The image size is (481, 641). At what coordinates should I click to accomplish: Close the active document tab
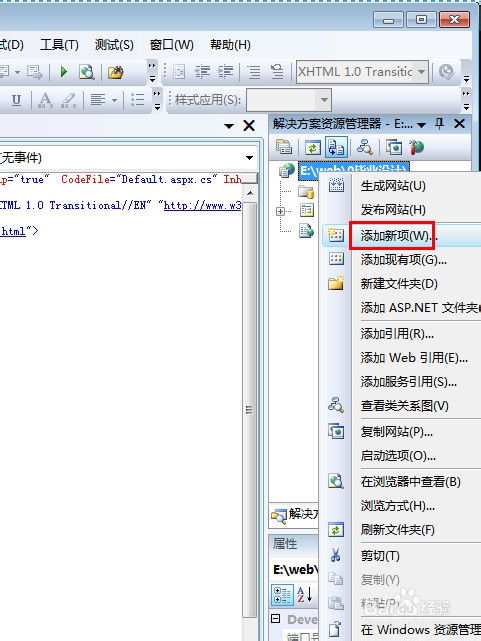(x=249, y=126)
